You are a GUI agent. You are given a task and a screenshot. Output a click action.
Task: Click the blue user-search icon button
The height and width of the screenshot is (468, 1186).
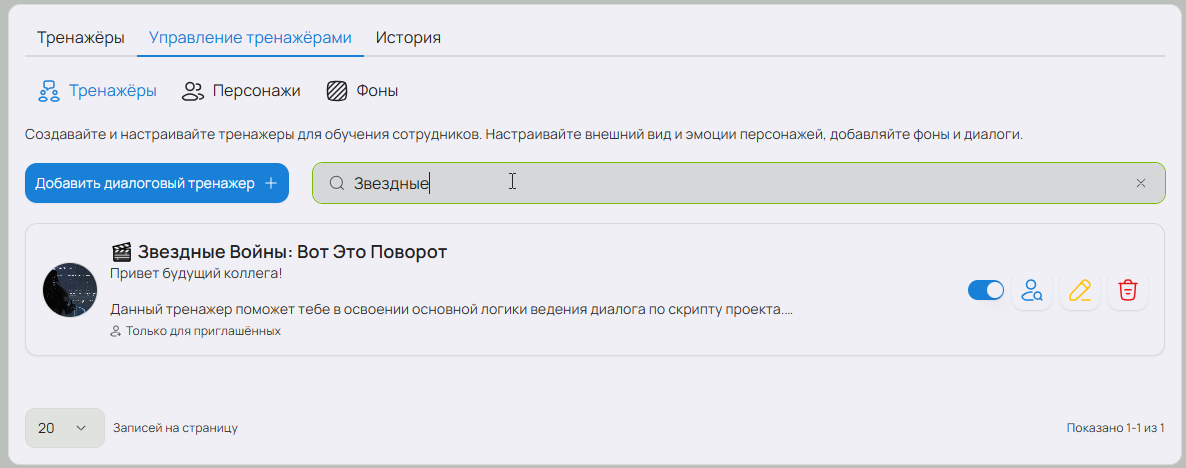pyautogui.click(x=1031, y=291)
